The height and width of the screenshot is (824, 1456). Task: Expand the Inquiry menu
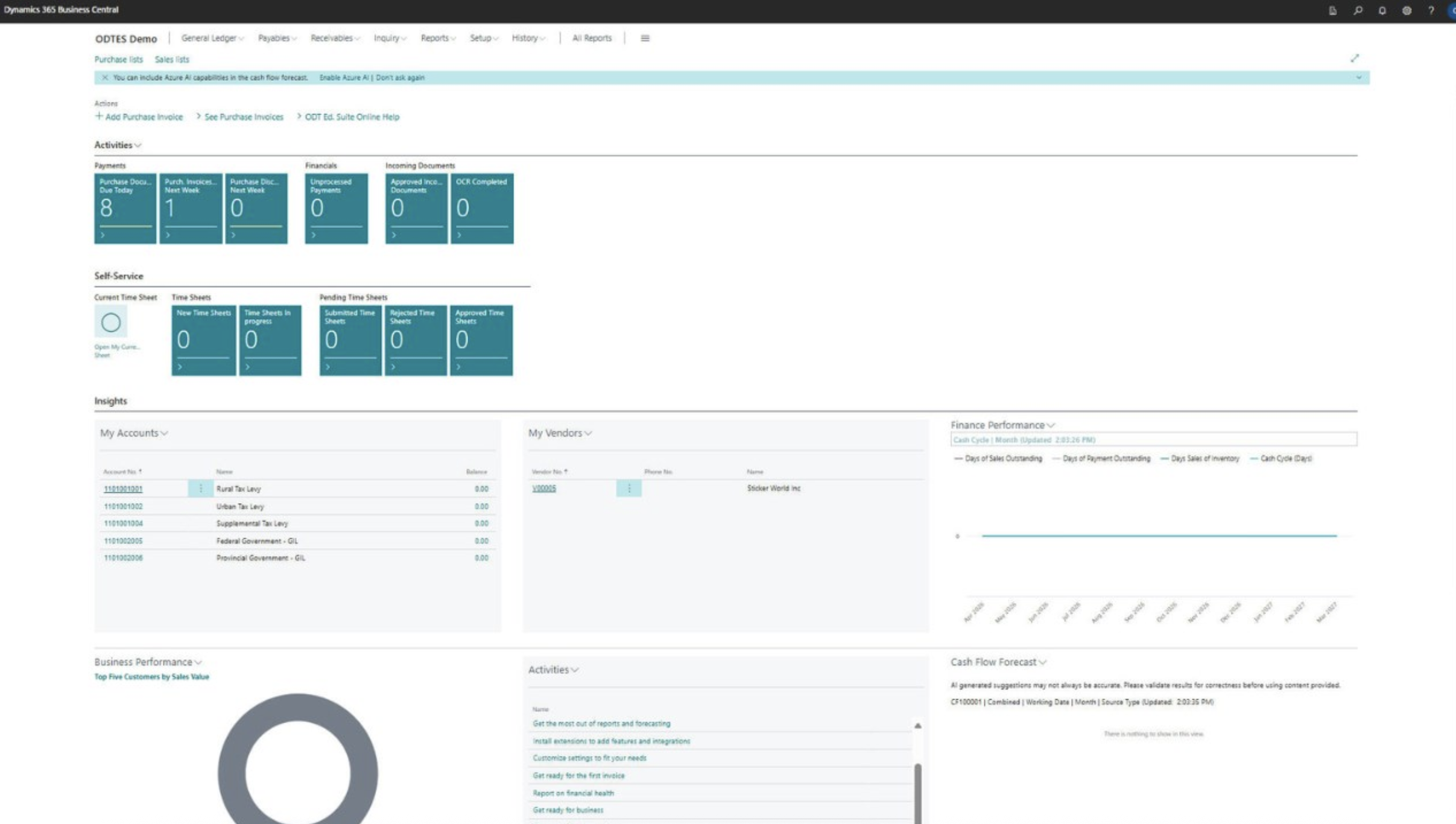coord(390,38)
